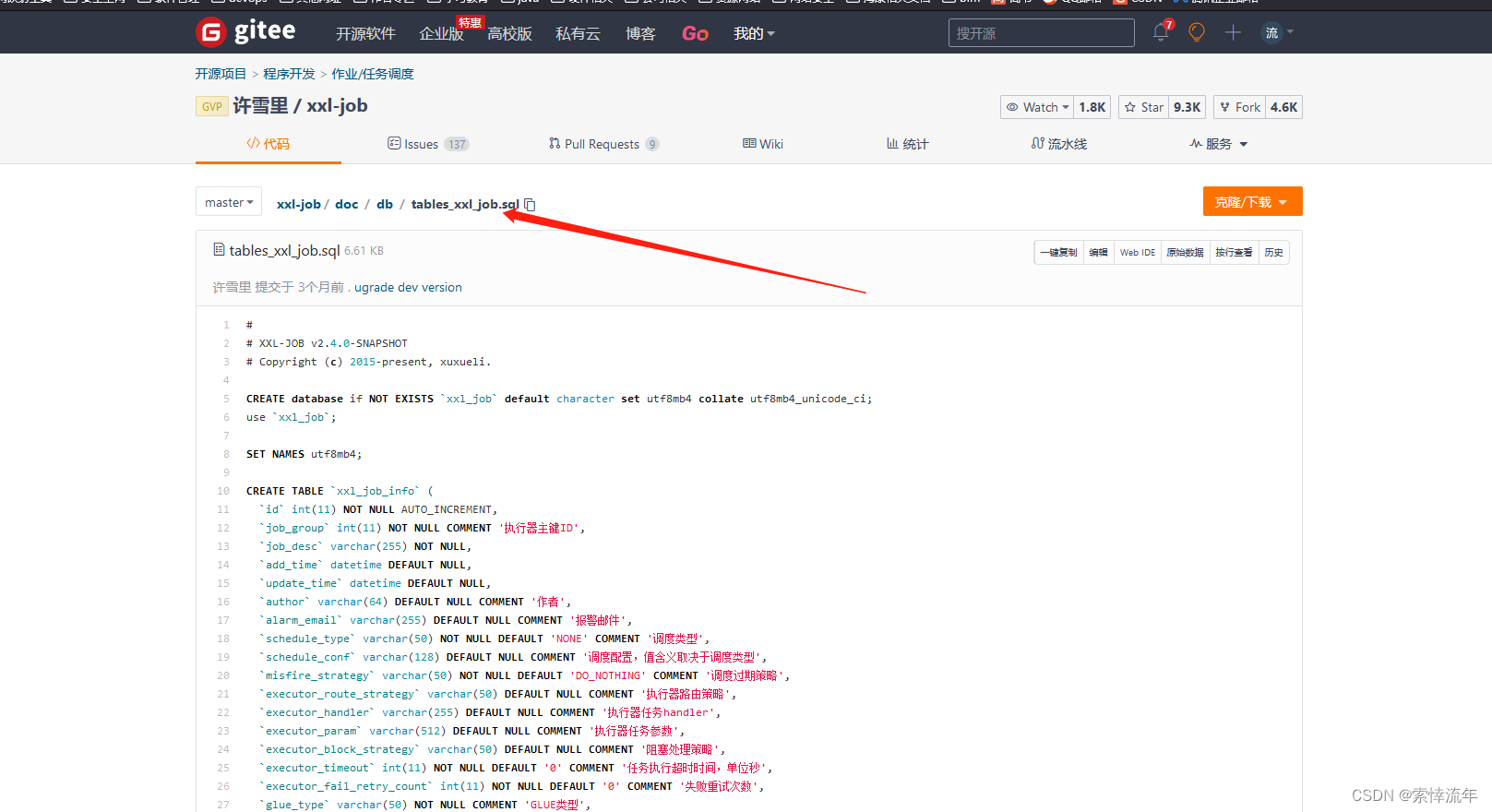This screenshot has height=812, width=1492.
Task: Click the Gitee logo icon
Action: click(211, 33)
